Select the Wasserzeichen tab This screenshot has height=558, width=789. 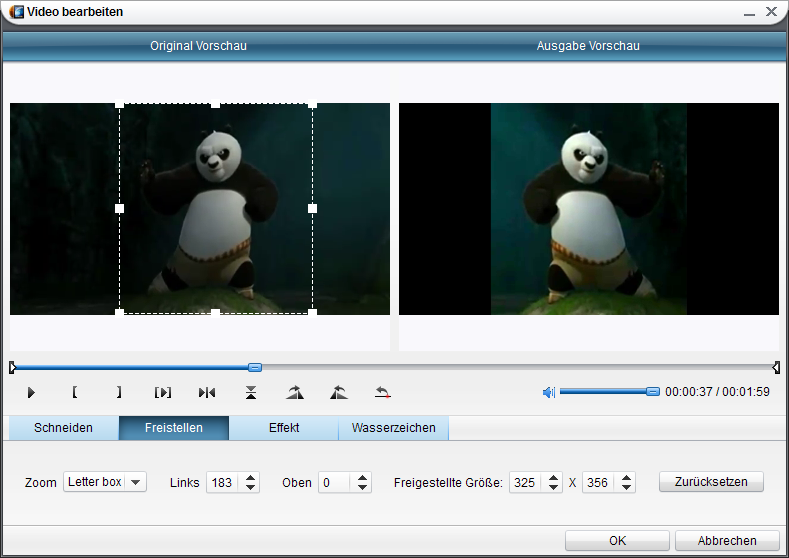[x=393, y=428]
